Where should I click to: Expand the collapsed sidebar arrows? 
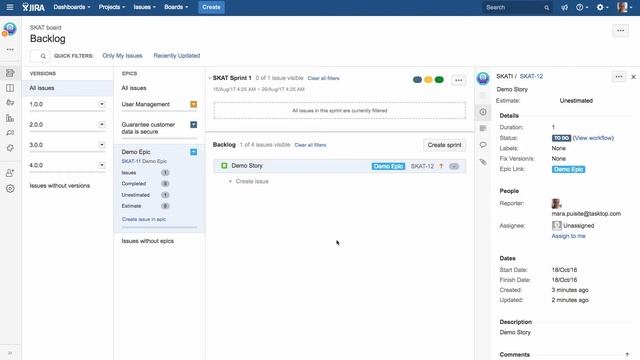point(10,353)
